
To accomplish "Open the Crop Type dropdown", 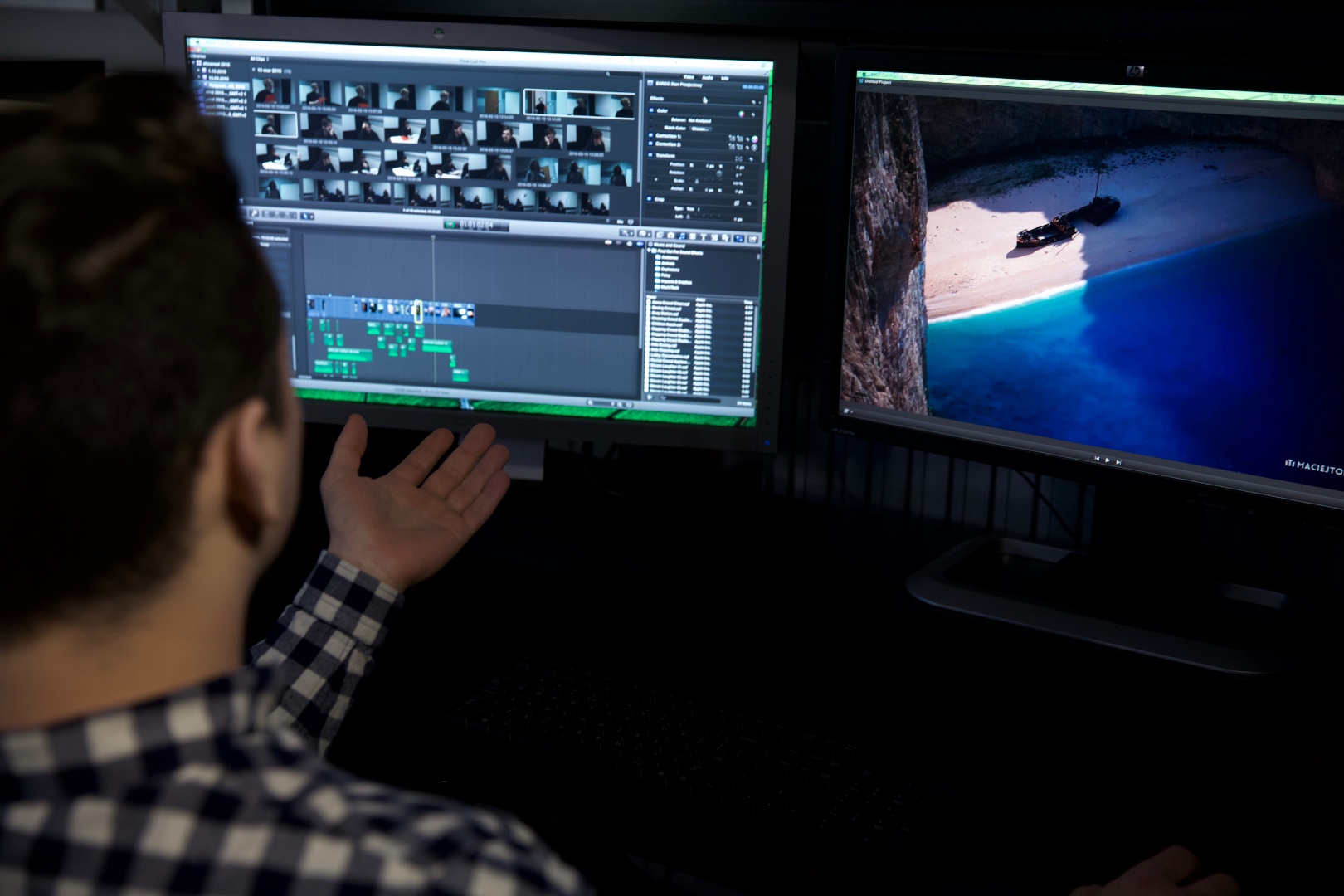I will click(x=693, y=209).
